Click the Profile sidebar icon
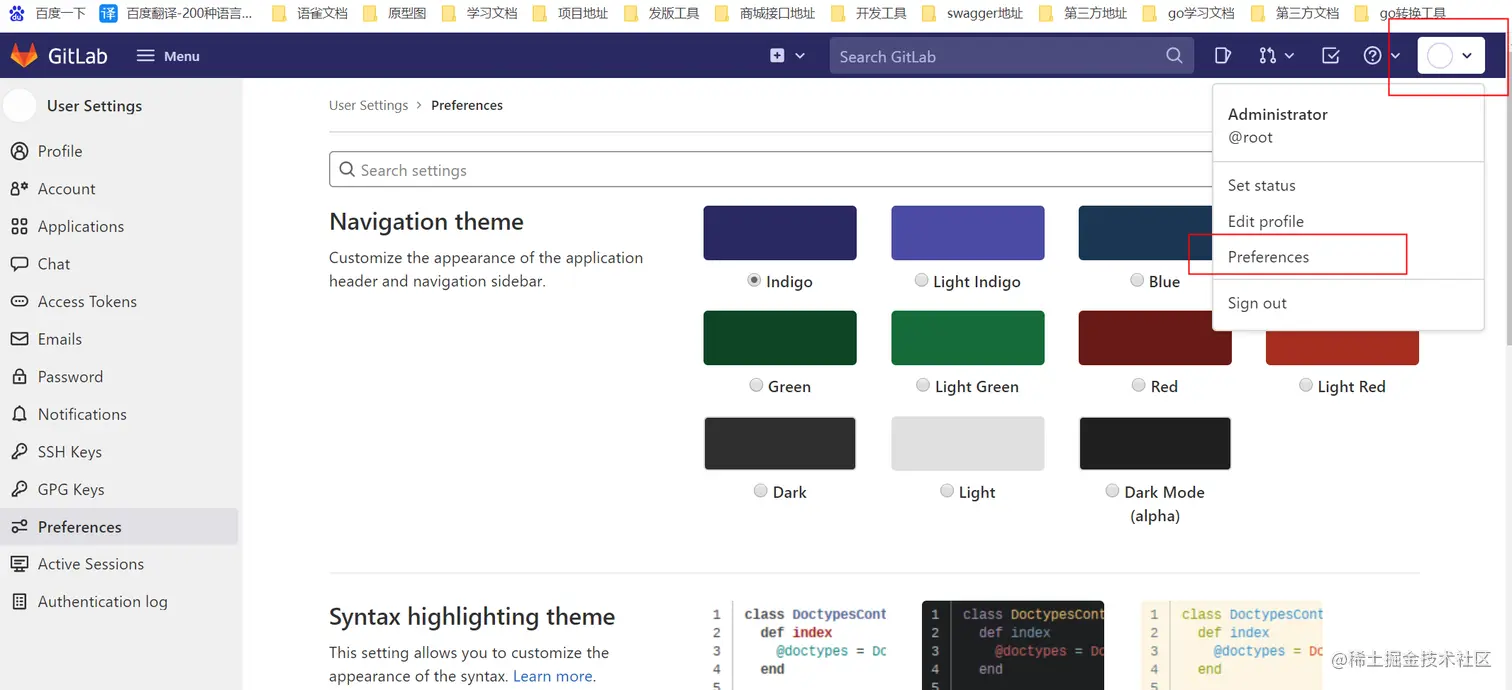 (x=19, y=151)
